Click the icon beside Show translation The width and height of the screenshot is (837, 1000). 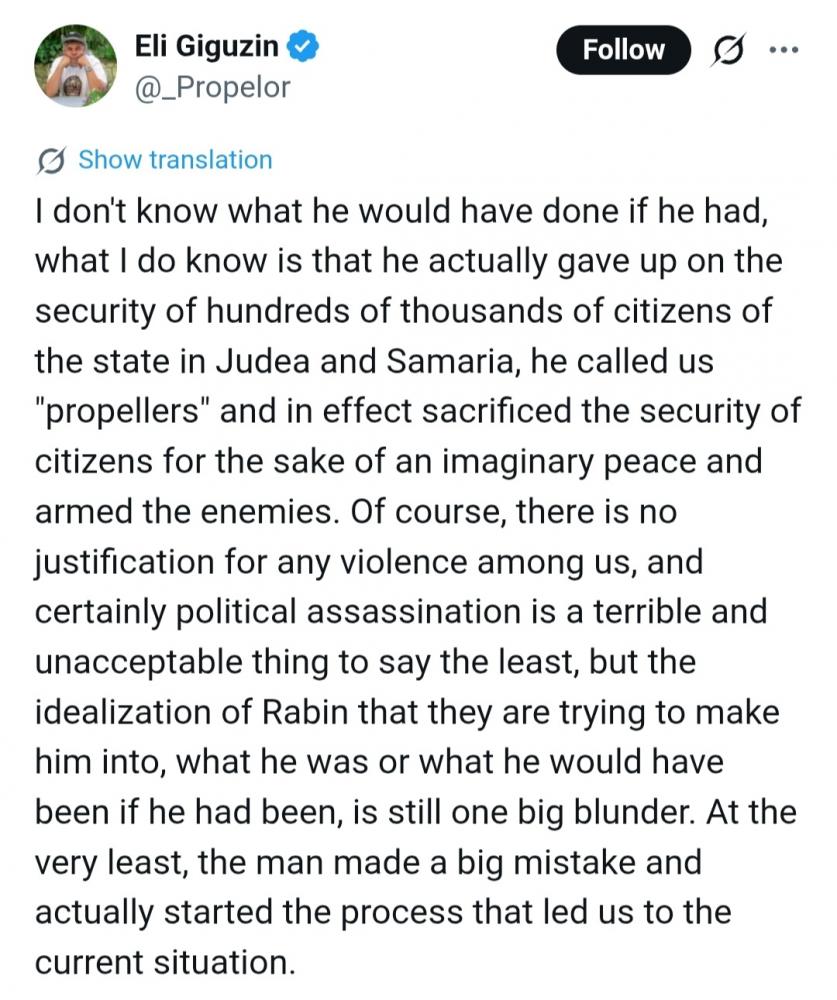[51, 160]
